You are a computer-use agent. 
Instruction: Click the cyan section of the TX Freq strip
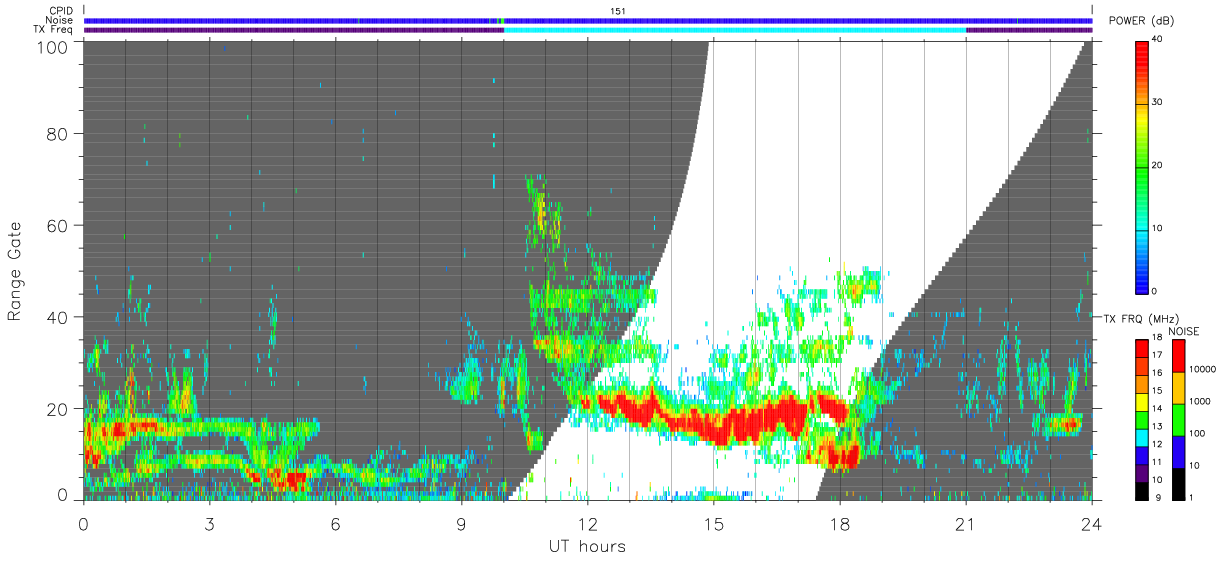coord(735,30)
